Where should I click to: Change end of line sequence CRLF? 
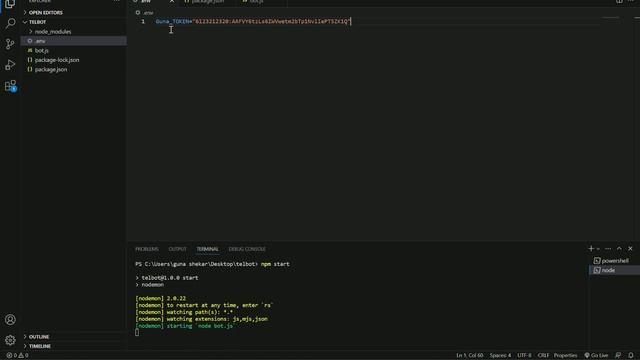click(543, 356)
